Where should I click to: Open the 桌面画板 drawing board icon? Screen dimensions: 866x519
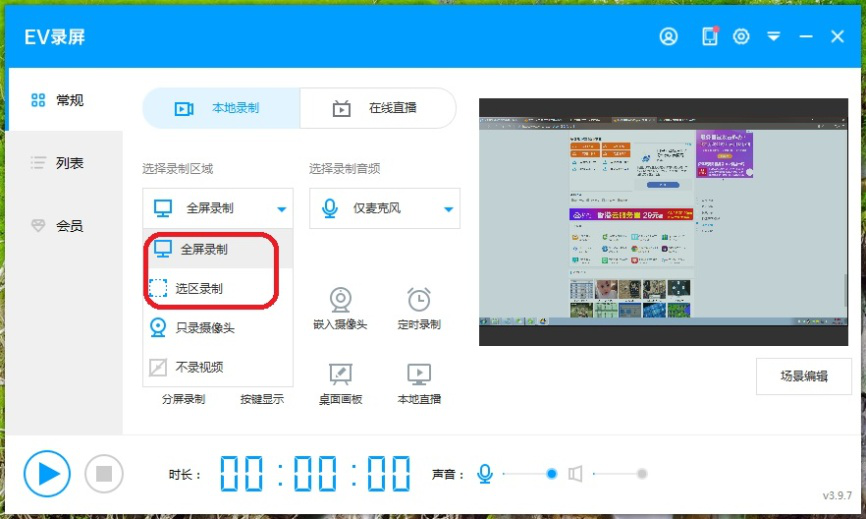340,374
